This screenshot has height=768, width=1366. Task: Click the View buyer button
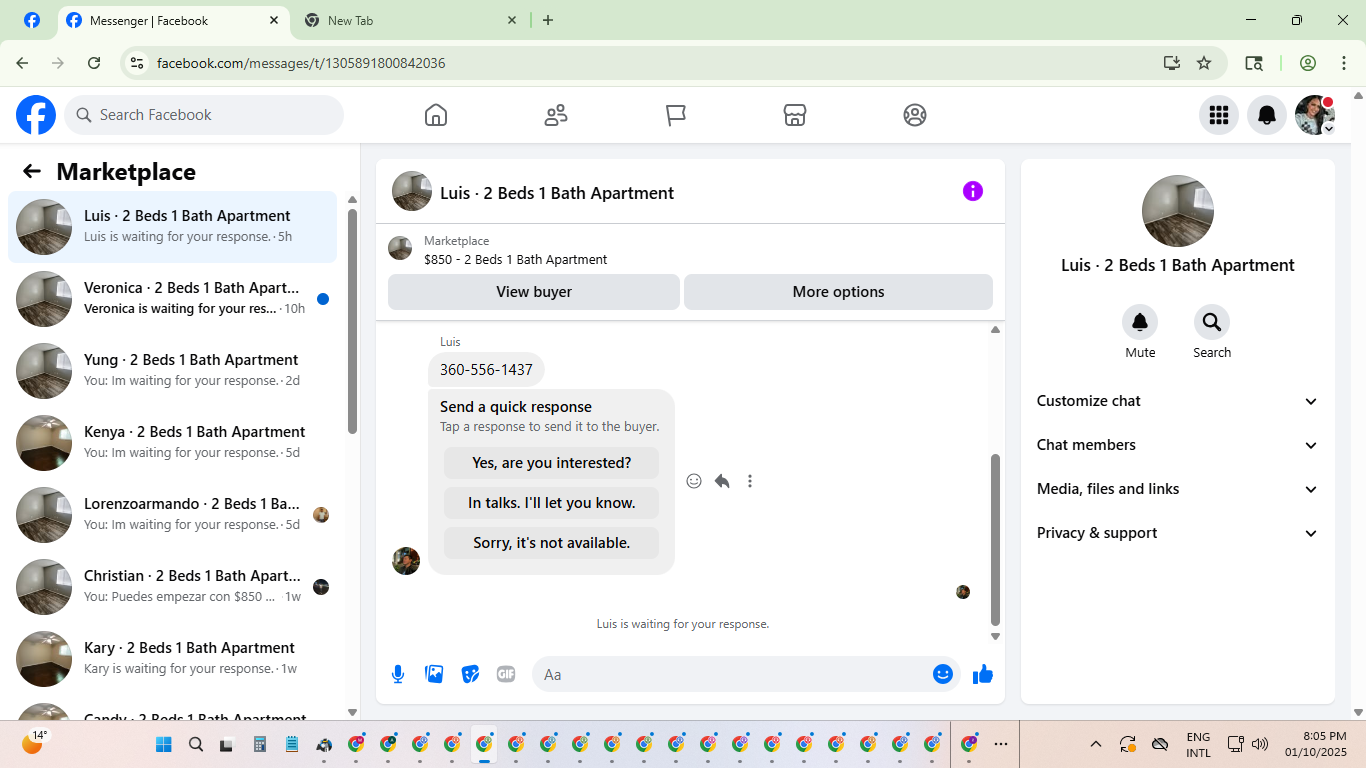[534, 292]
